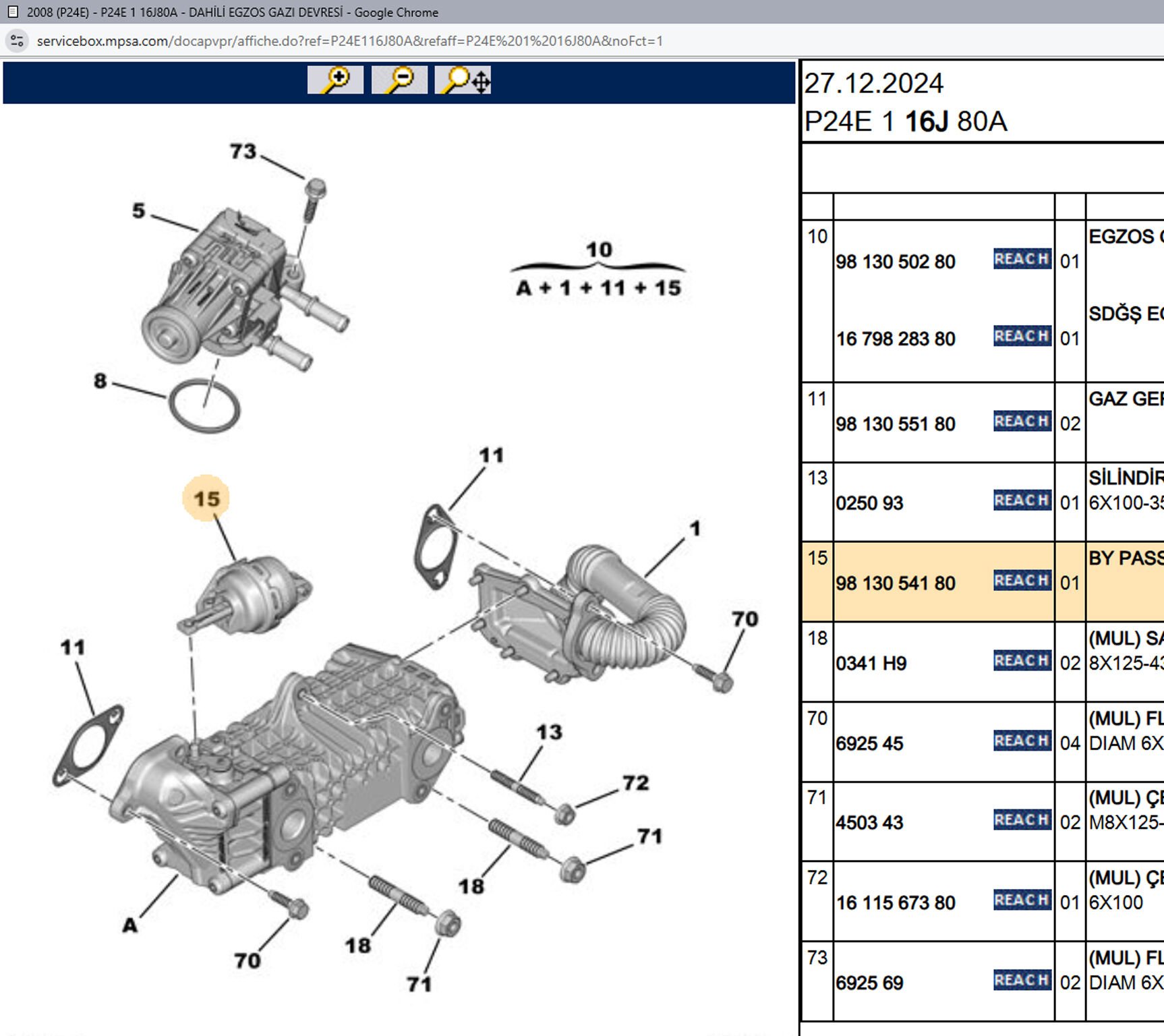This screenshot has height=1036, width=1164.
Task: Open the site information icon in address bar
Action: coord(17,41)
